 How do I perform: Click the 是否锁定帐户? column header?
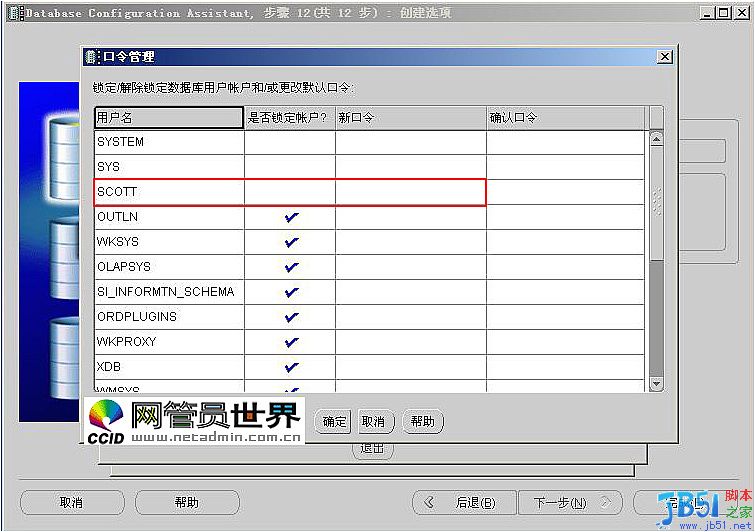[290, 117]
